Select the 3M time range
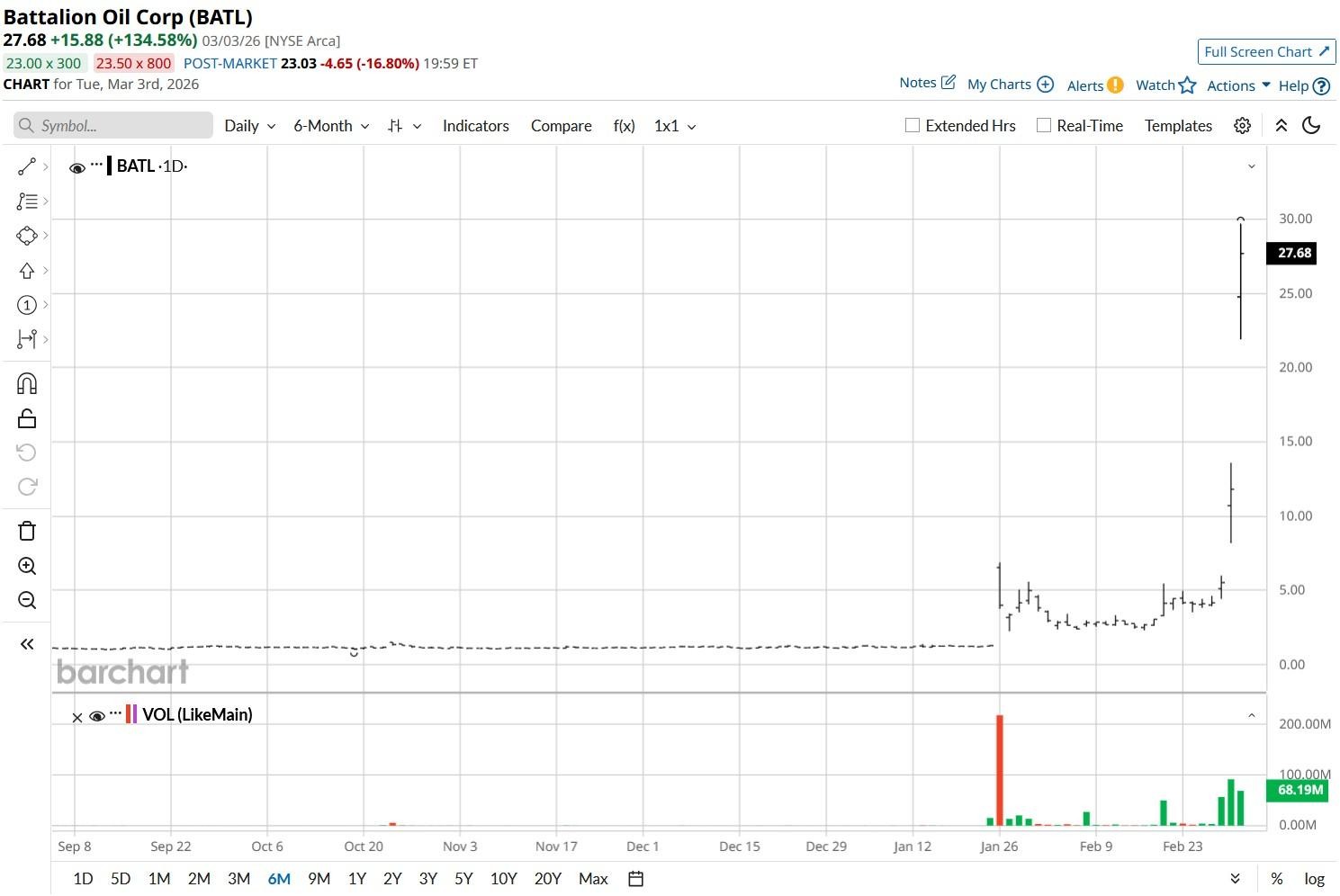 point(238,879)
